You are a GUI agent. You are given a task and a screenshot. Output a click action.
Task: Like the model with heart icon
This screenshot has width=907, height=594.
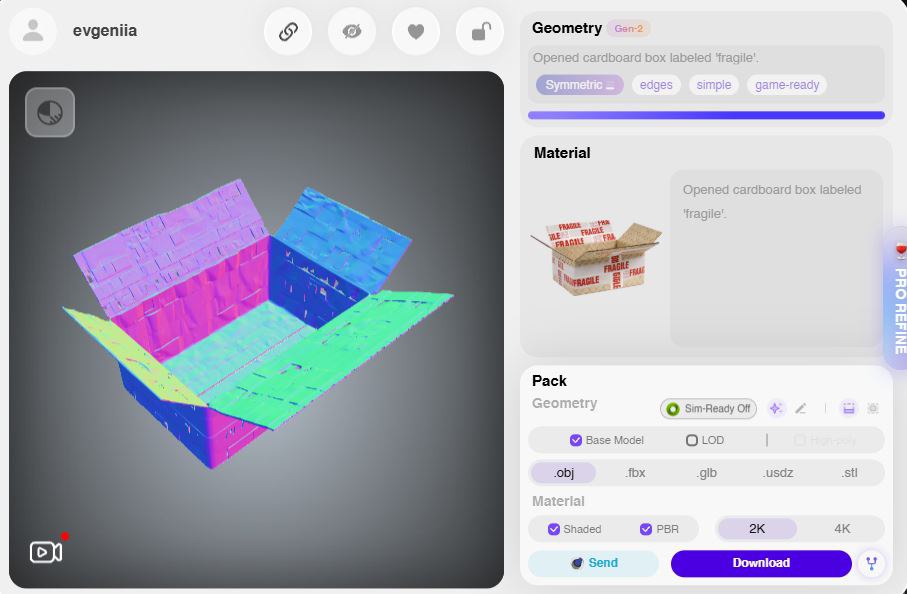point(416,31)
